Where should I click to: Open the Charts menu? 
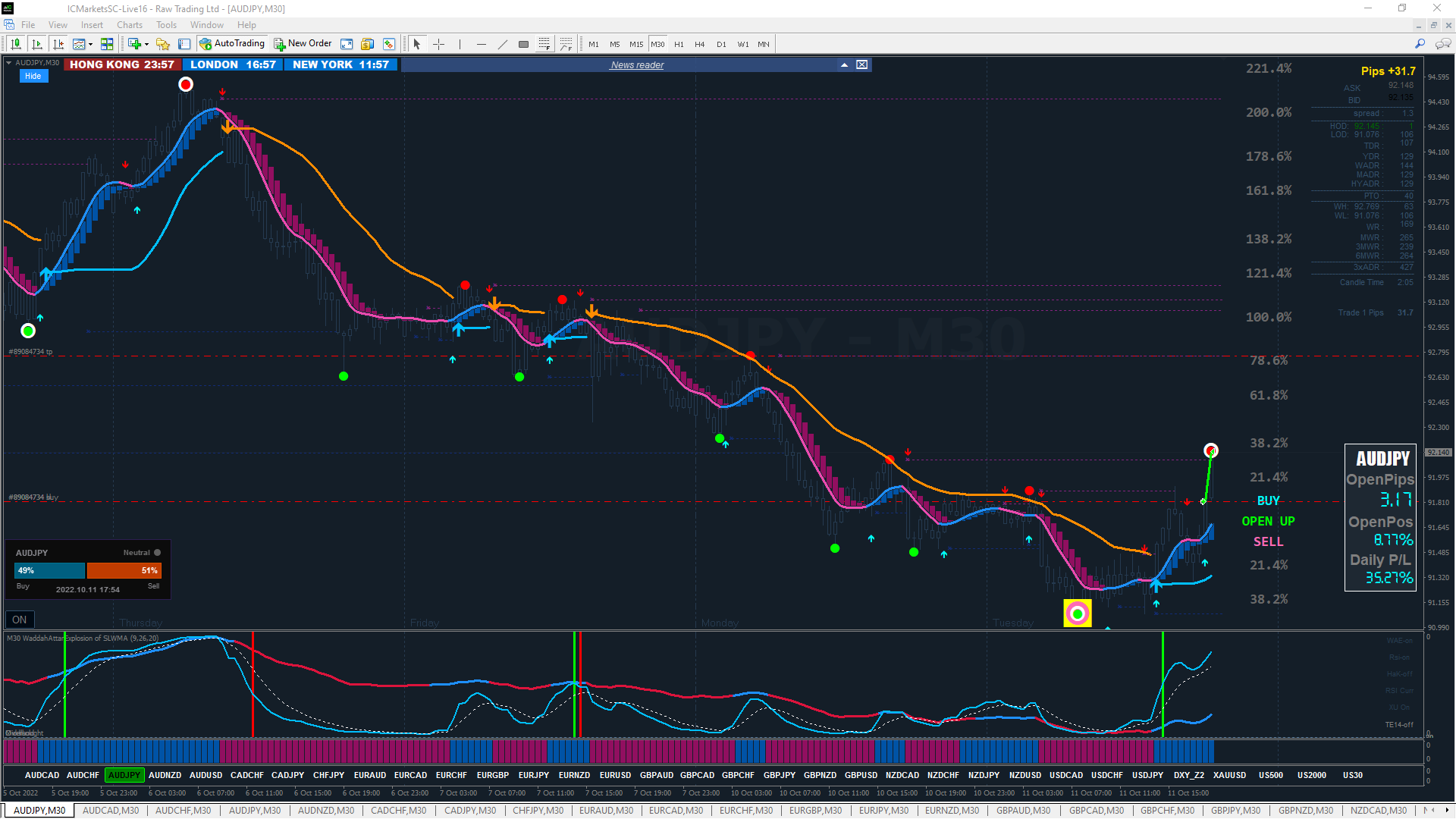[129, 25]
